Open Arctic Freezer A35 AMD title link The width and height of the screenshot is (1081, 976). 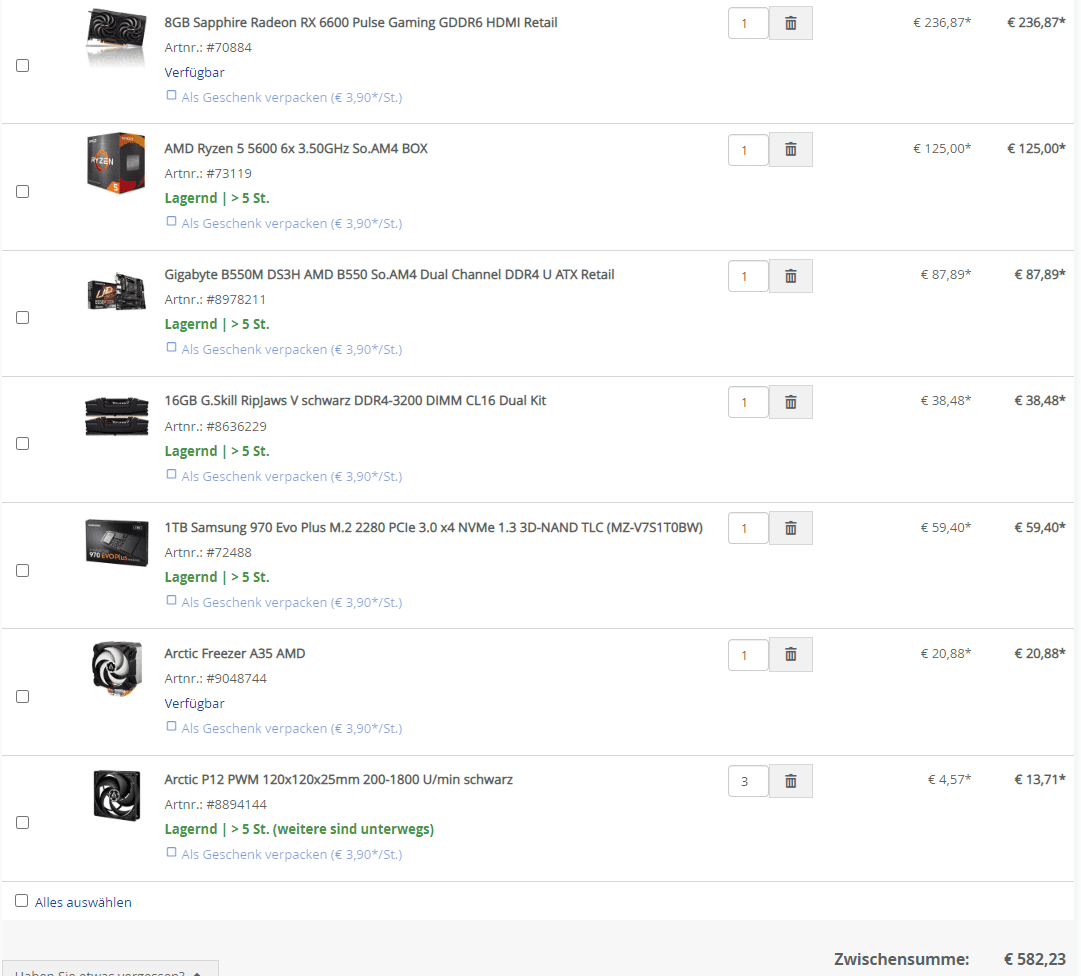234,654
